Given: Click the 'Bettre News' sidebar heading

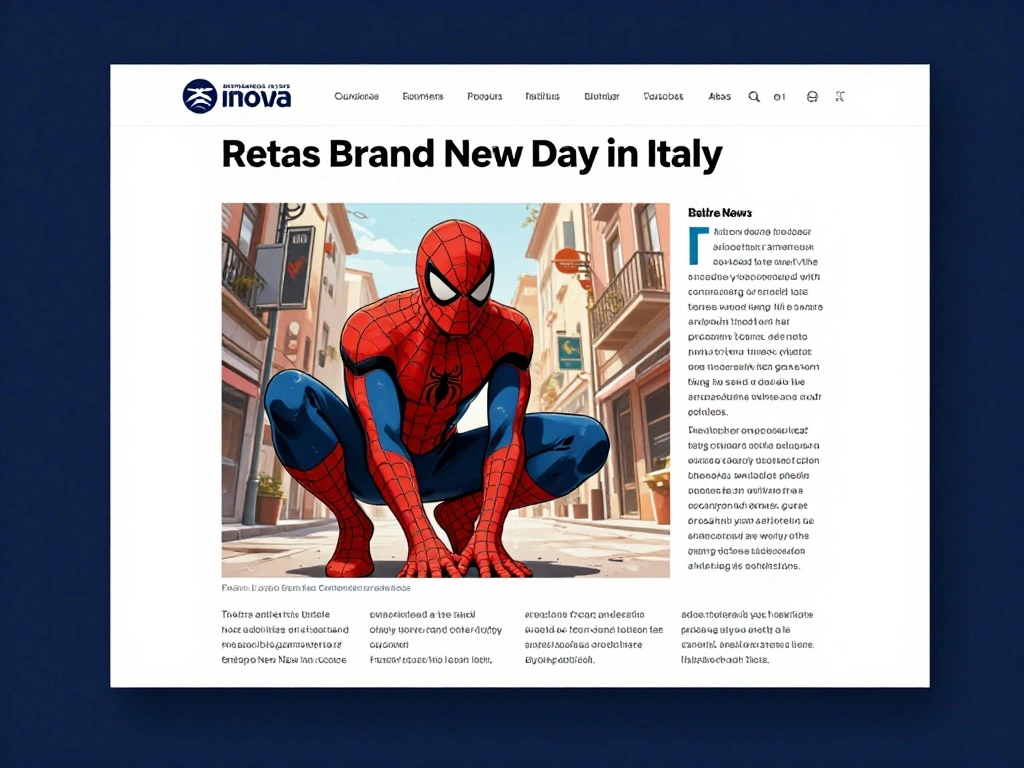Looking at the screenshot, I should click(720, 213).
